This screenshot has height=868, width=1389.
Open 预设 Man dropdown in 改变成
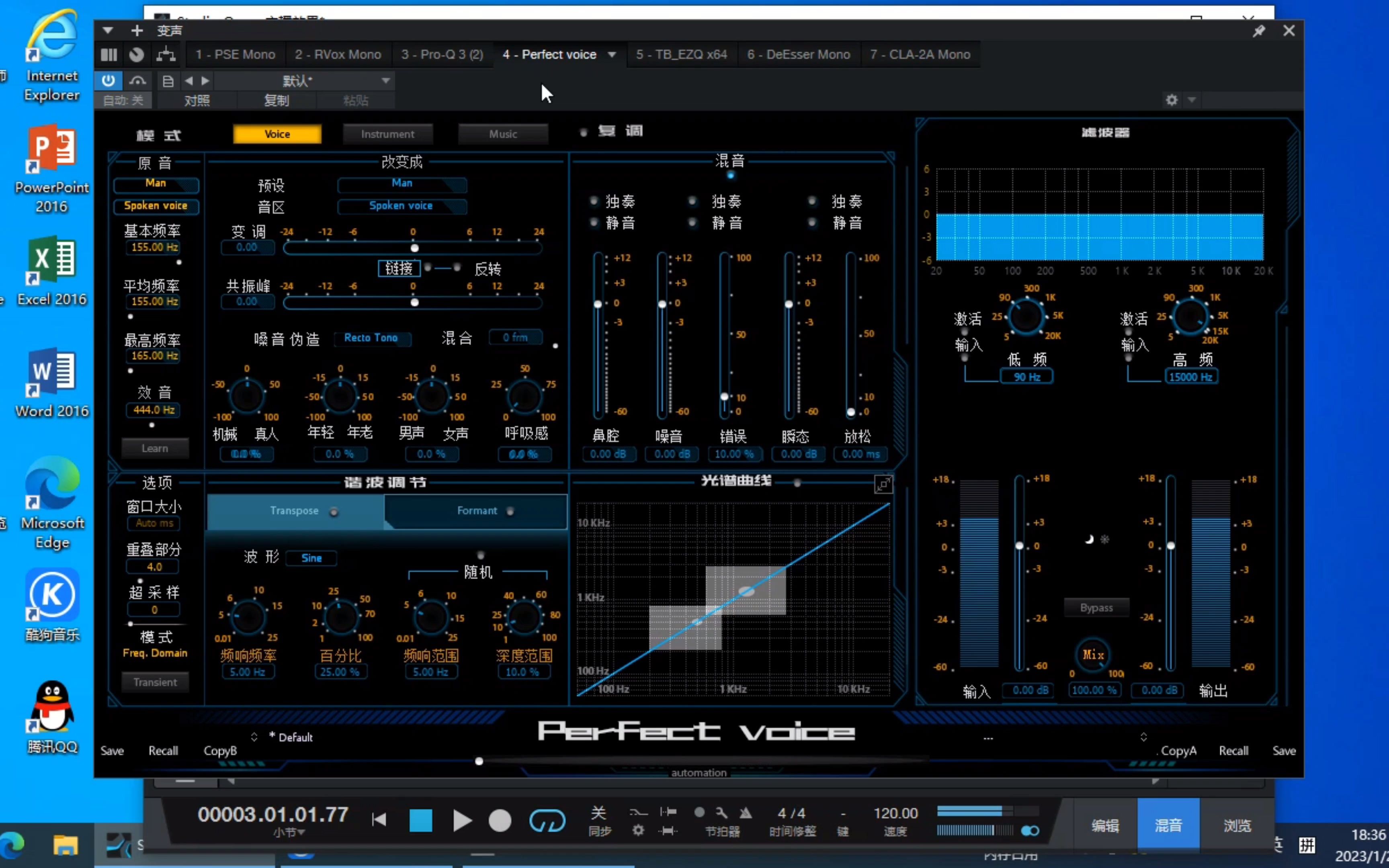[401, 183]
